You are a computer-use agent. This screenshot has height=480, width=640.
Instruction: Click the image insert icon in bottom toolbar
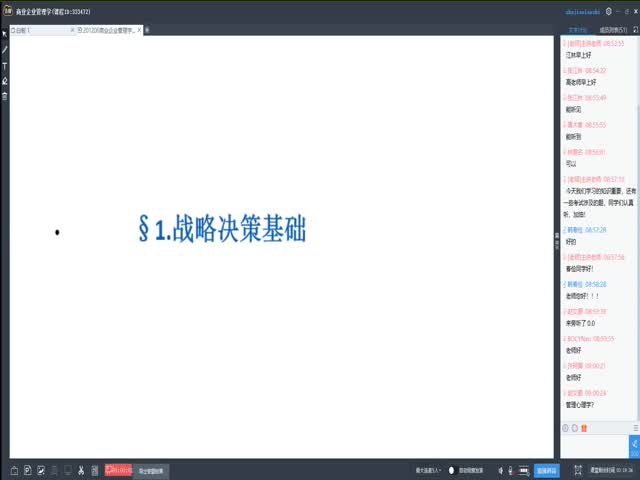(41, 470)
